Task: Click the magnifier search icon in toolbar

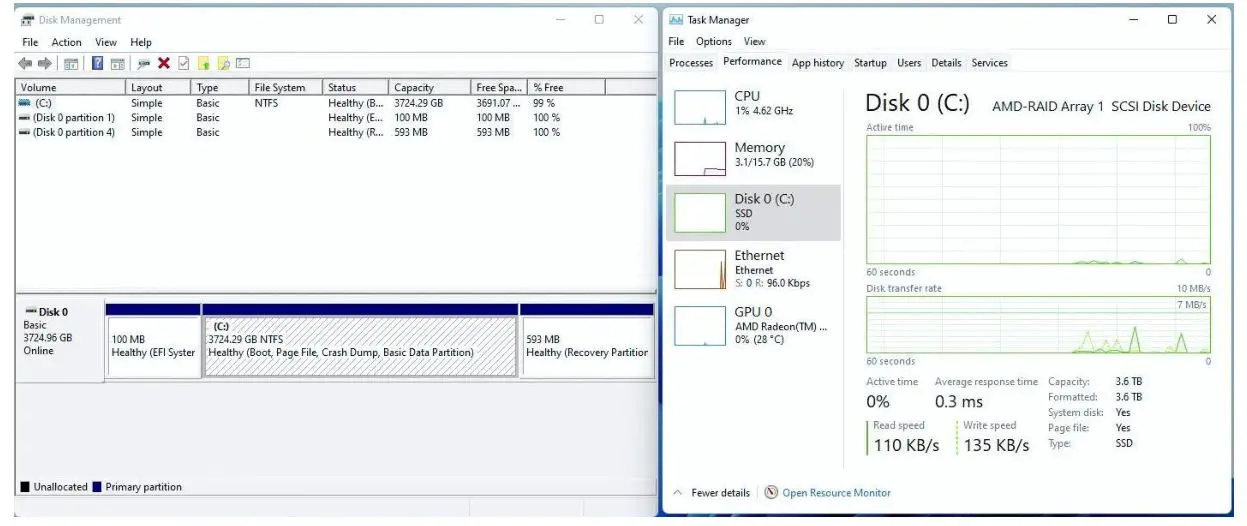Action: 224,63
